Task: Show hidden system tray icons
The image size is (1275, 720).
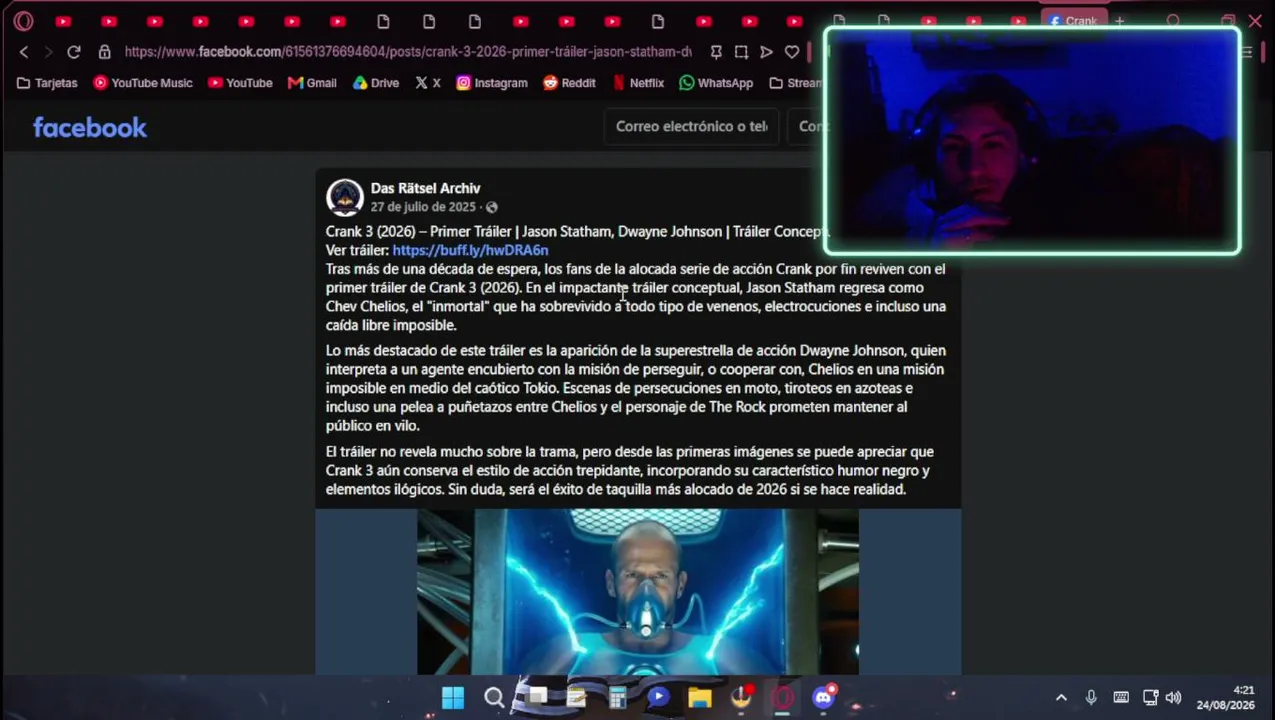Action: 1061,697
